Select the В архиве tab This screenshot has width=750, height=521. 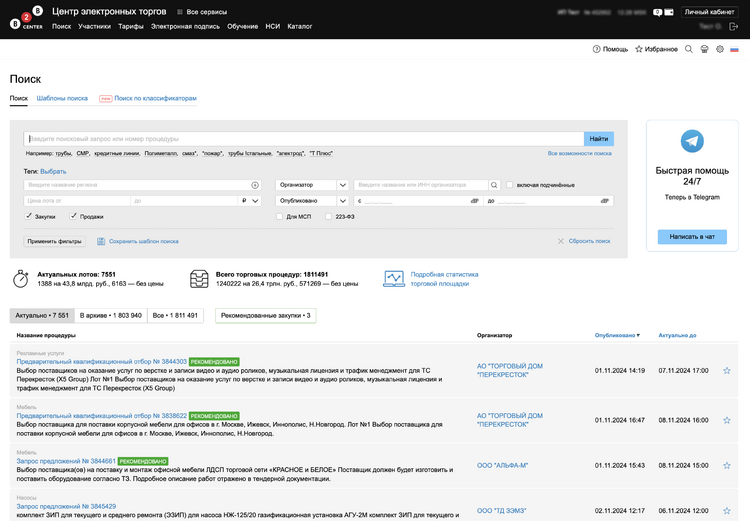(110, 316)
